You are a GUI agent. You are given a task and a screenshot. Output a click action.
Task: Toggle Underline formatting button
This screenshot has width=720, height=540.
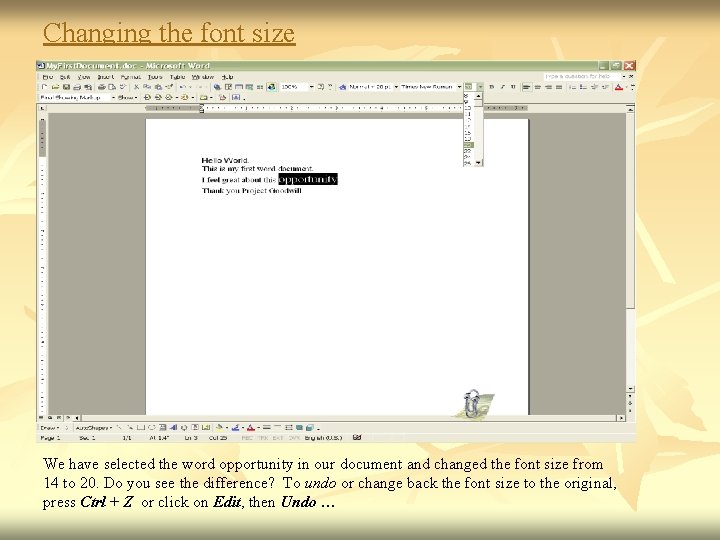click(x=513, y=87)
